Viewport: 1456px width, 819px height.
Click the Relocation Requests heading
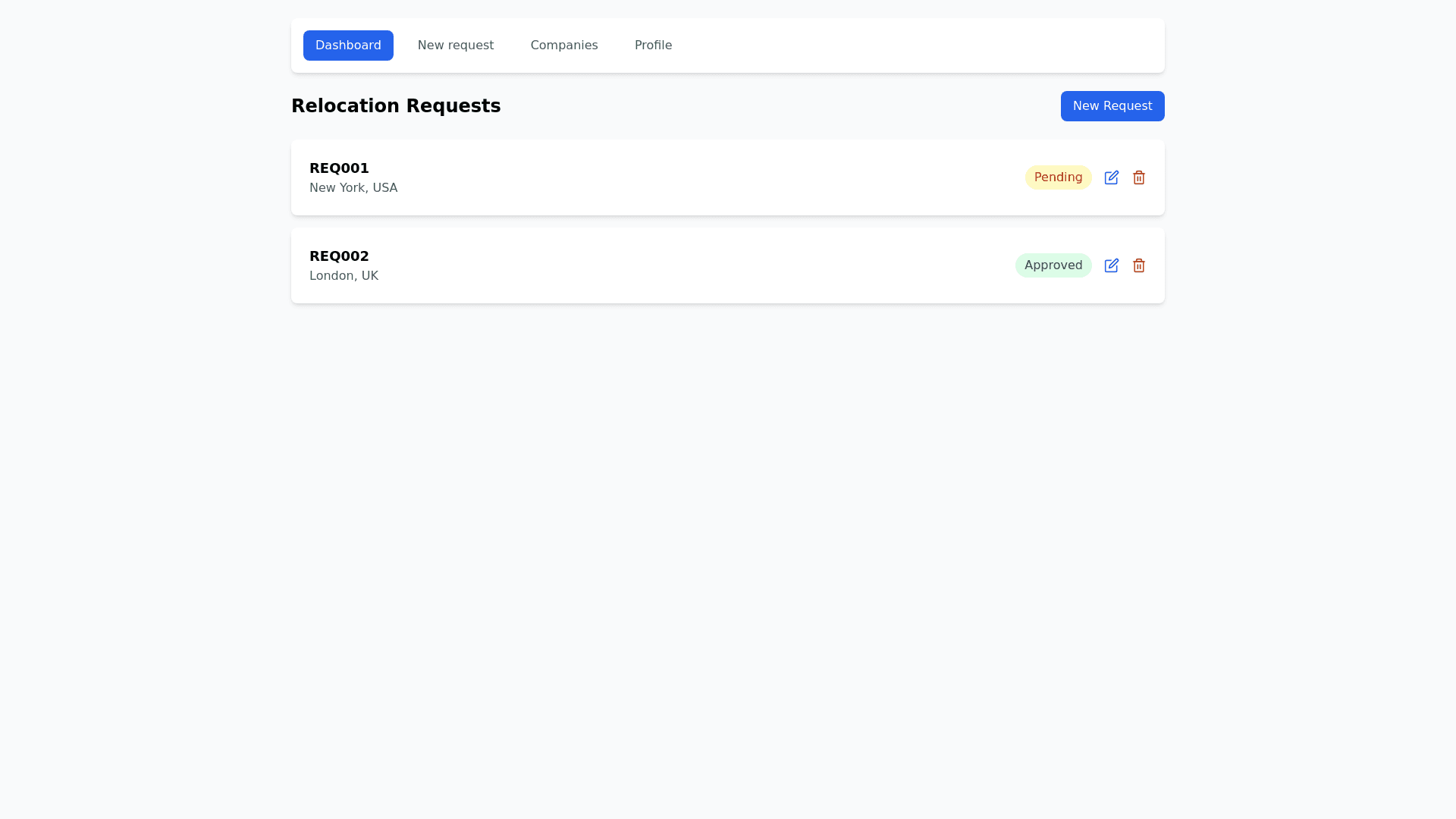pyautogui.click(x=396, y=106)
